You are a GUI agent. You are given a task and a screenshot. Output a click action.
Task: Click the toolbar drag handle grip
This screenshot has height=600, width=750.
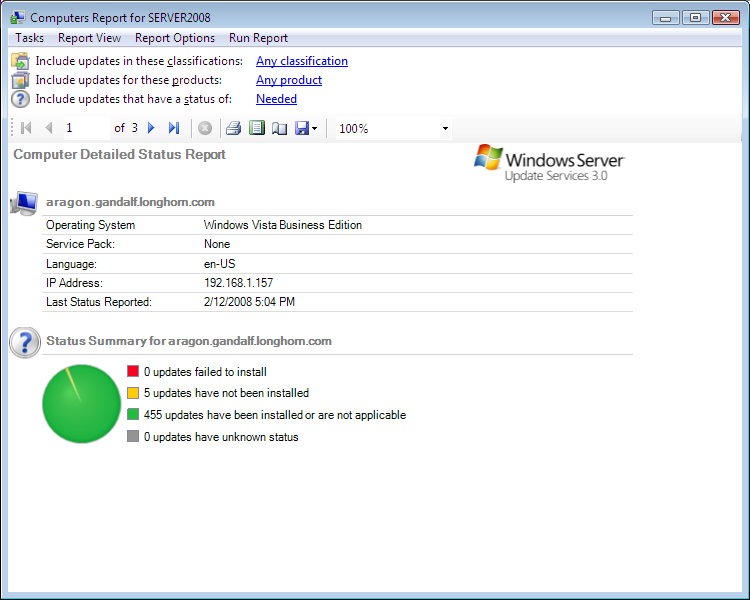tap(12, 128)
